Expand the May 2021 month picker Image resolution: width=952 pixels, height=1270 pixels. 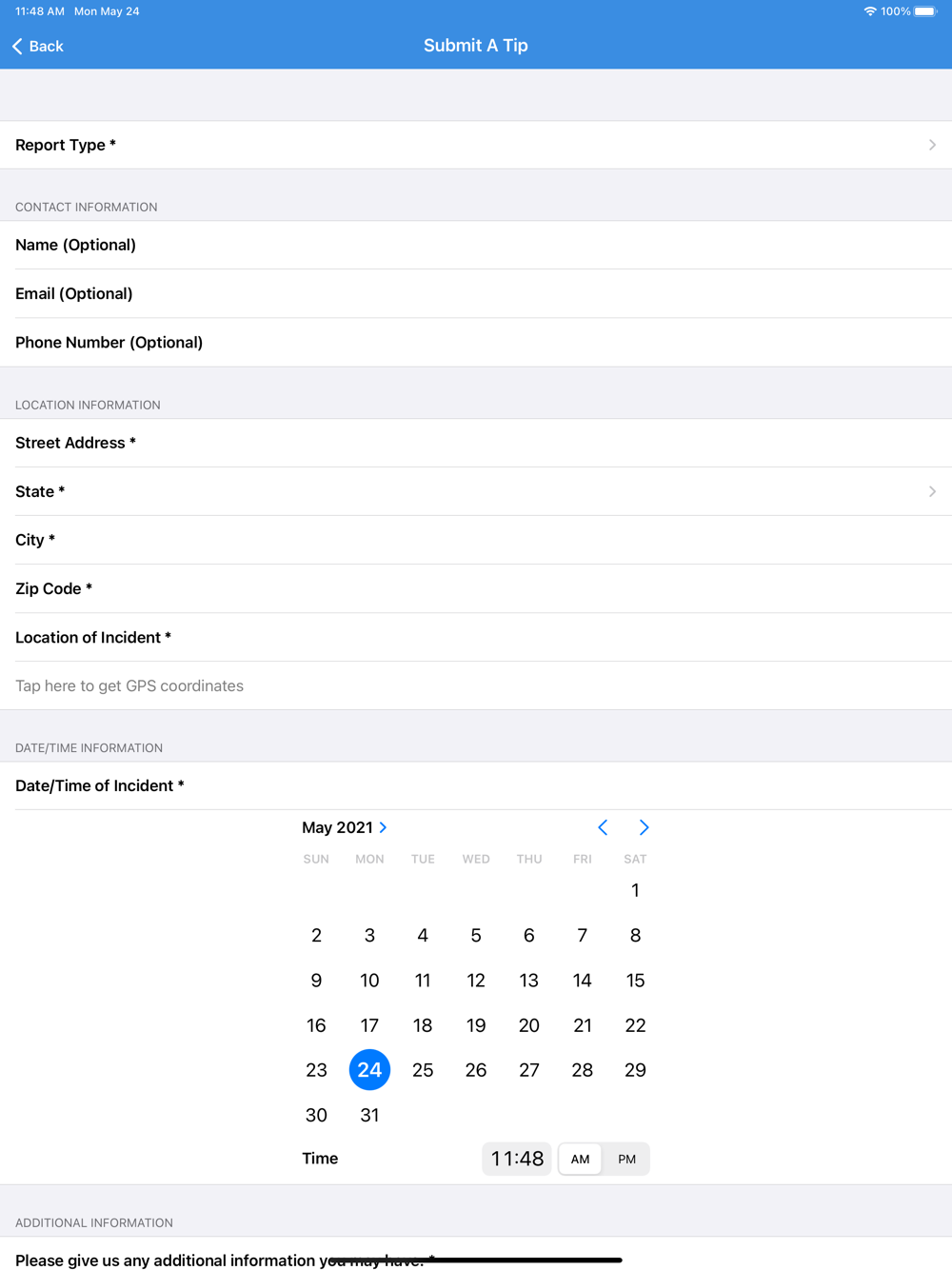pos(345,827)
